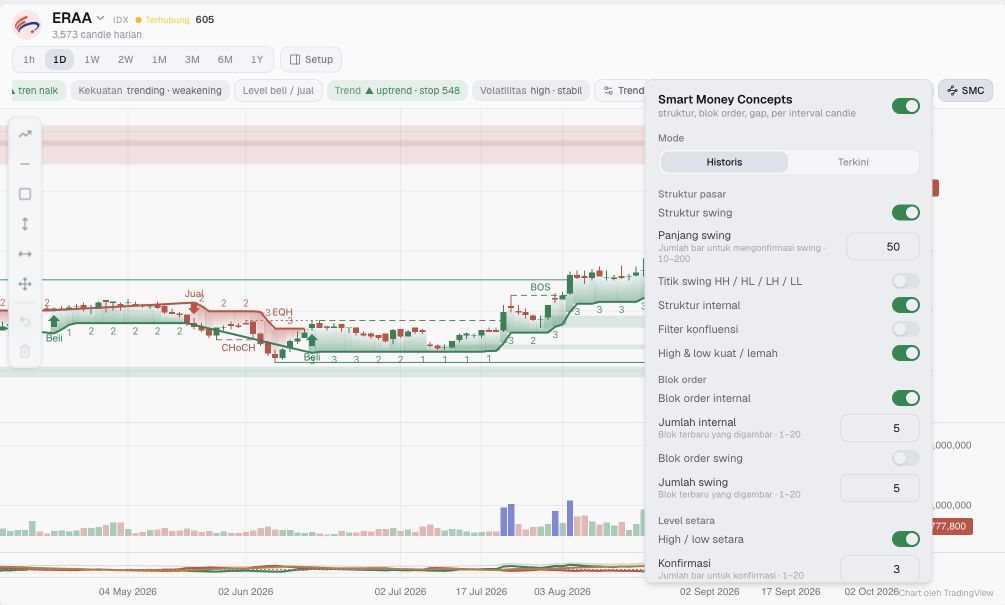This screenshot has width=1005, height=605.
Task: Click the '03 Aug 2026' date label
Action: pyautogui.click(x=562, y=592)
